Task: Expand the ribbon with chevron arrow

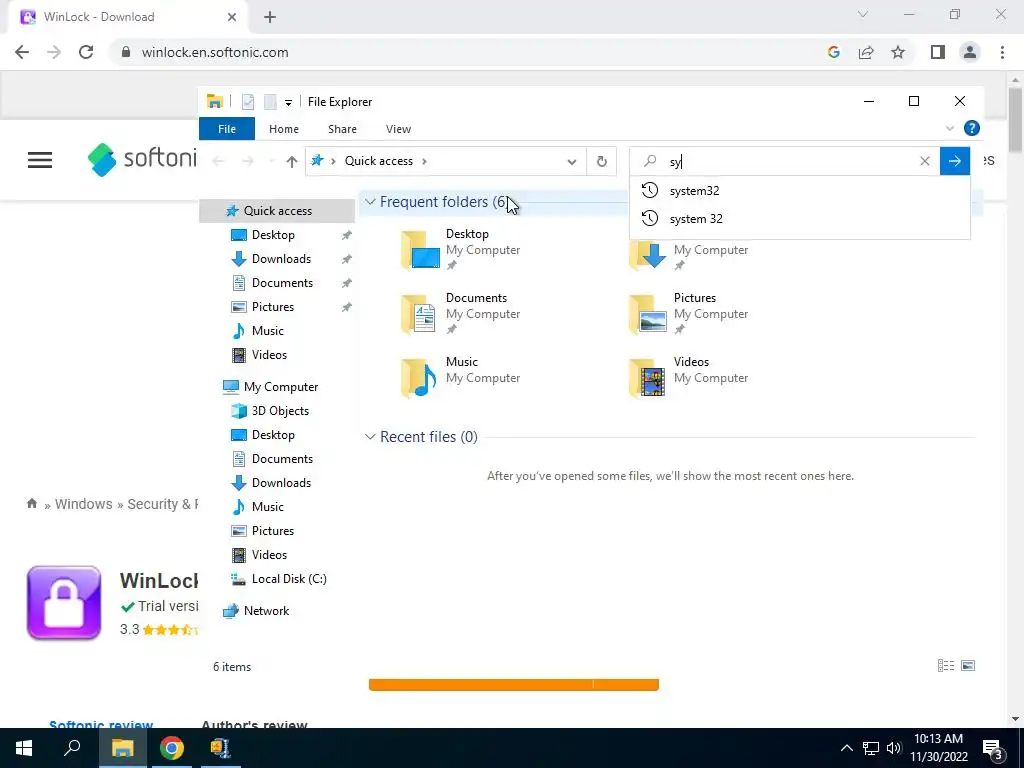Action: click(950, 128)
